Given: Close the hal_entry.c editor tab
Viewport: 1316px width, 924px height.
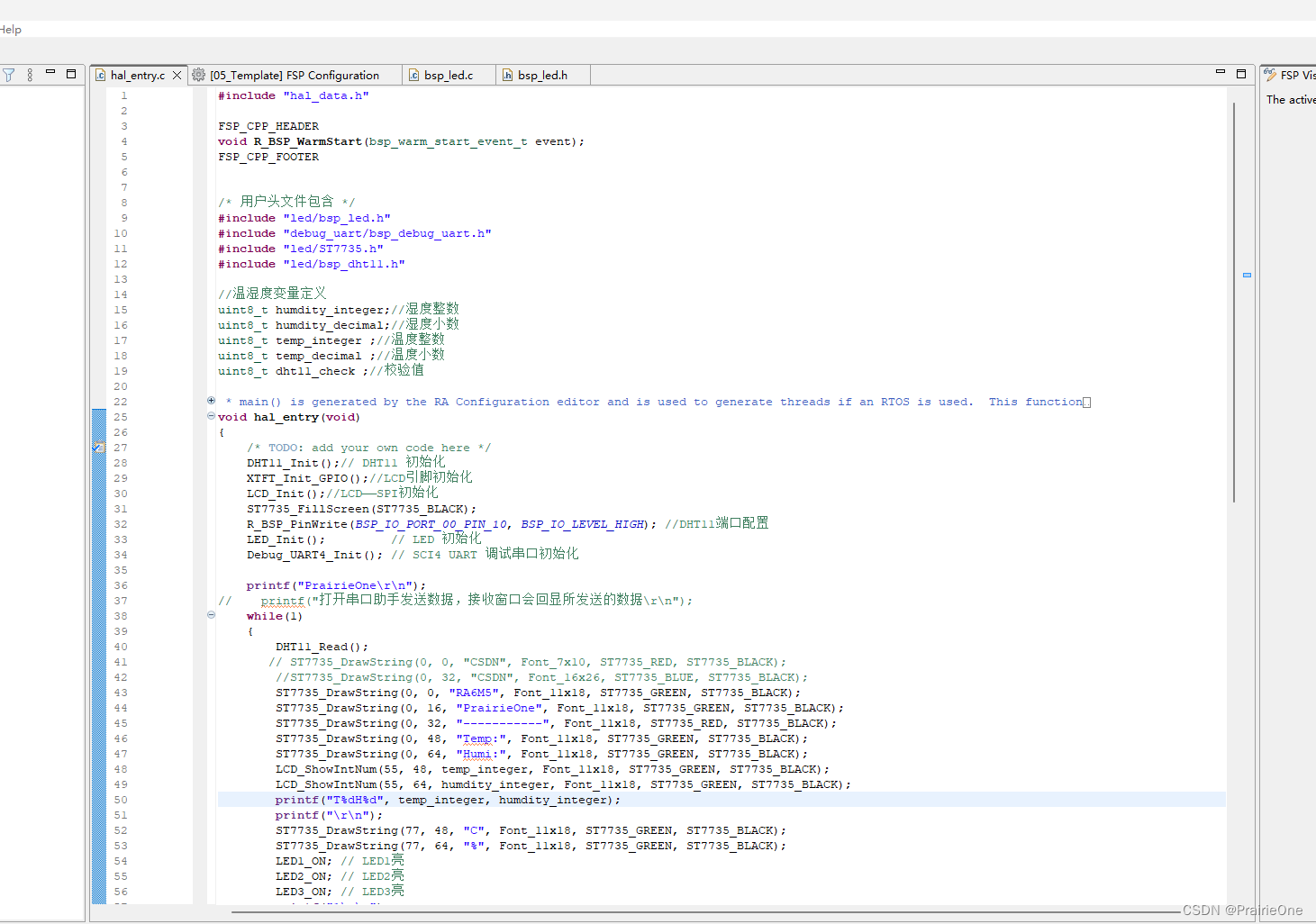Looking at the screenshot, I should tap(177, 76).
